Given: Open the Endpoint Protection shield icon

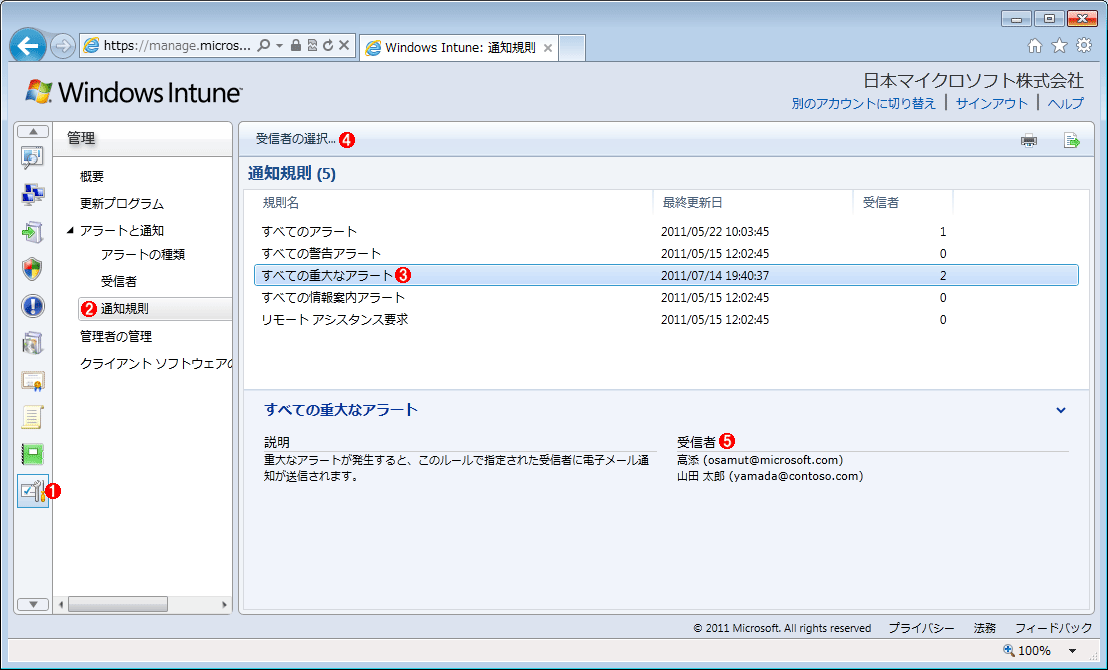Looking at the screenshot, I should coord(33,269).
